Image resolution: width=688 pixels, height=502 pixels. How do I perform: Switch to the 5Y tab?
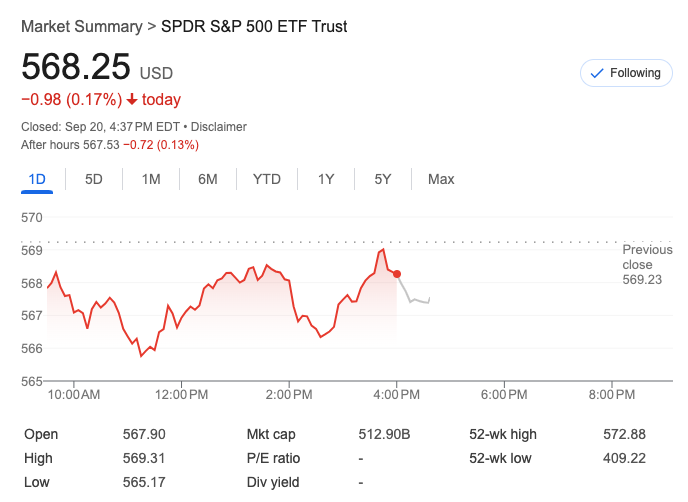pyautogui.click(x=383, y=179)
